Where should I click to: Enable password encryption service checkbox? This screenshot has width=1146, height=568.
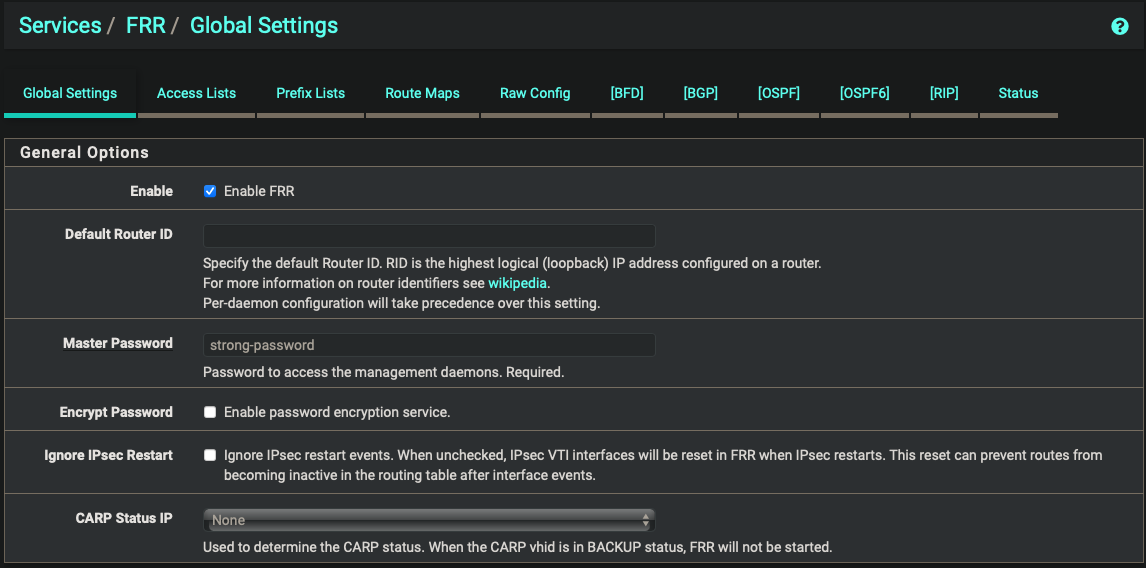[x=210, y=412]
